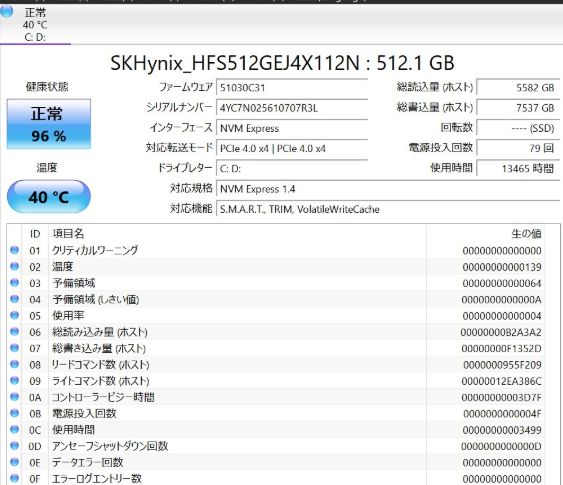Viewport: 563px width, 485px height.
Task: Click rotation rate value ---- (SSD)
Action: (518, 128)
